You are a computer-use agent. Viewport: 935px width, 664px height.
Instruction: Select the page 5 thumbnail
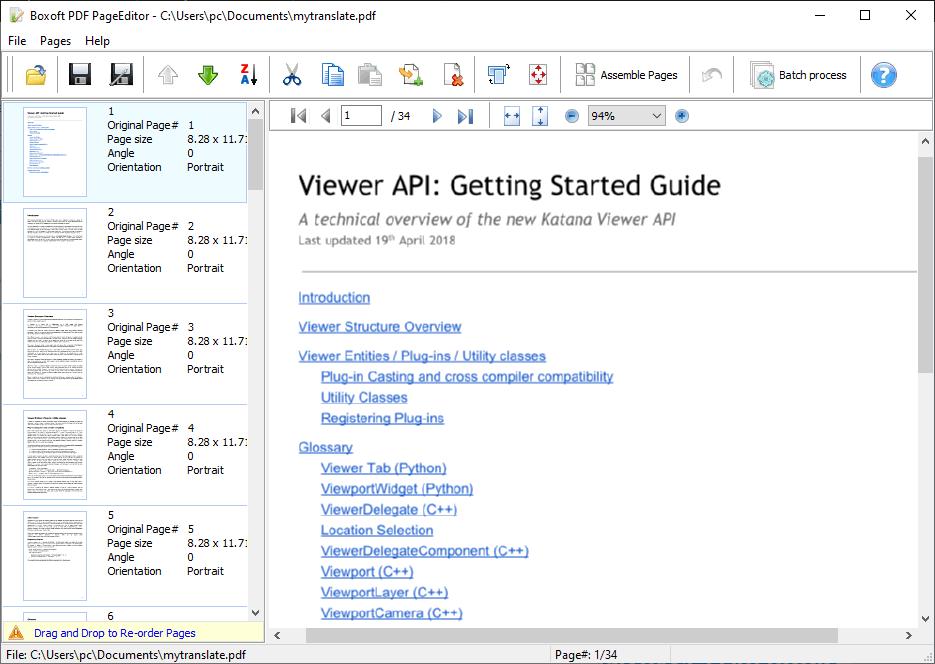pos(55,556)
